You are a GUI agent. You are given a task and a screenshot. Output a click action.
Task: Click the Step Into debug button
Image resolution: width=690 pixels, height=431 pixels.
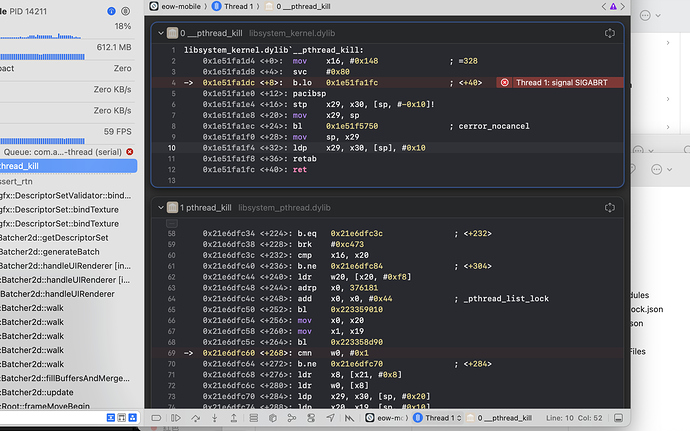[215, 418]
